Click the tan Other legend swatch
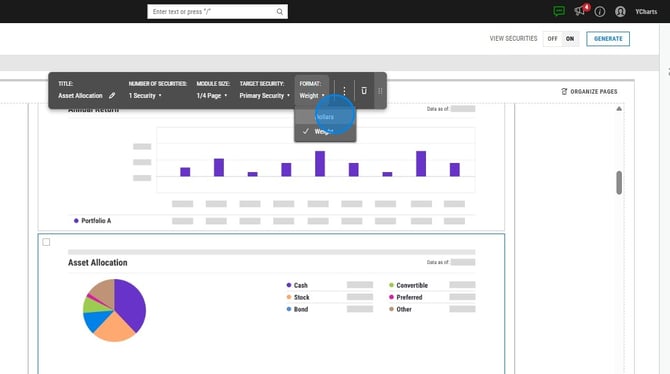Viewport: 670px width, 374px height. click(x=391, y=309)
